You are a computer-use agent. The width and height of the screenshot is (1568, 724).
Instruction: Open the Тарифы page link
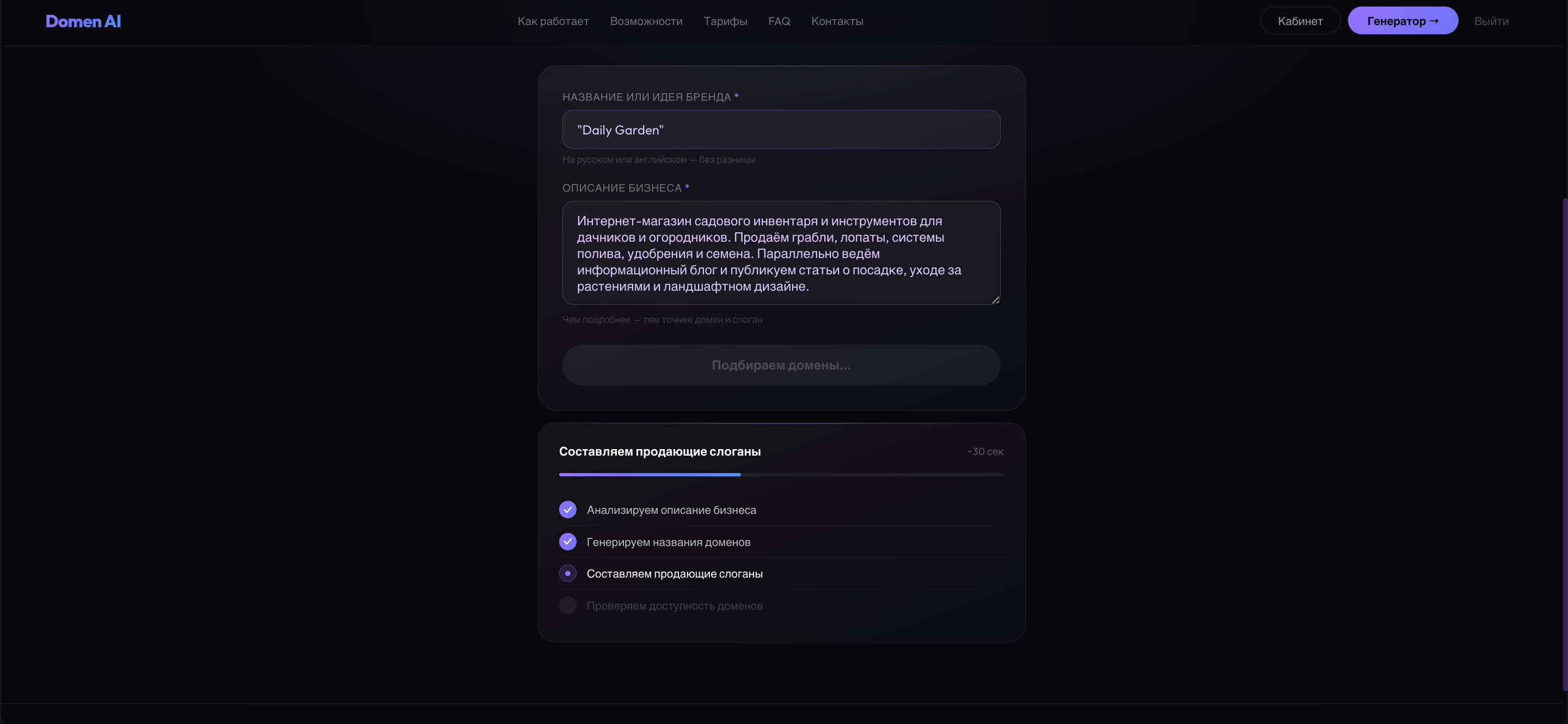(725, 21)
